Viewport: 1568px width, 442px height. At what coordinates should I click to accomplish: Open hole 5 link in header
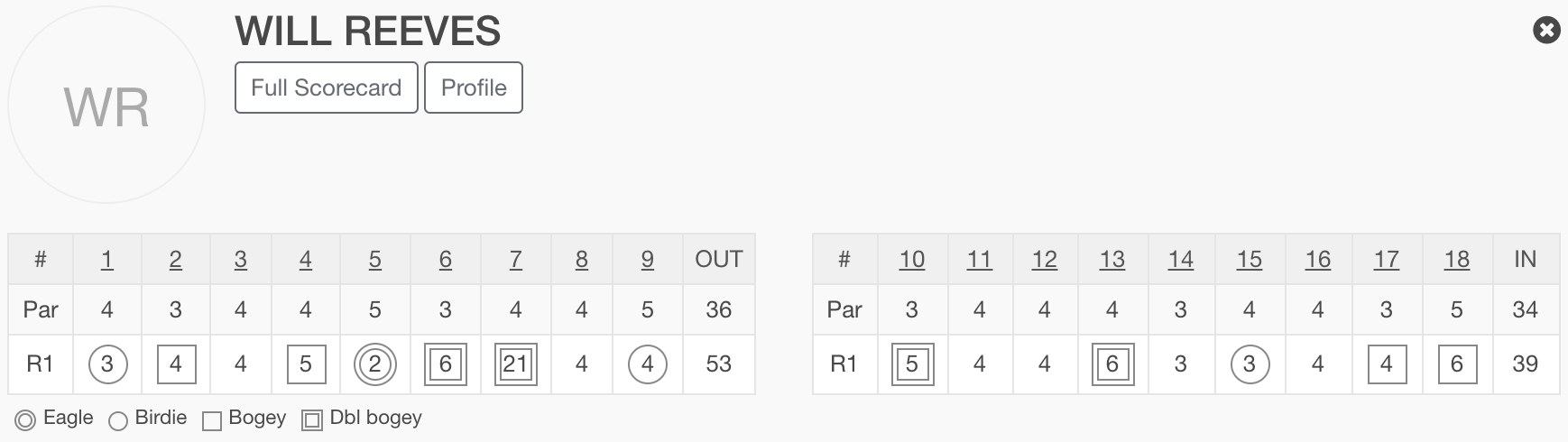click(375, 260)
